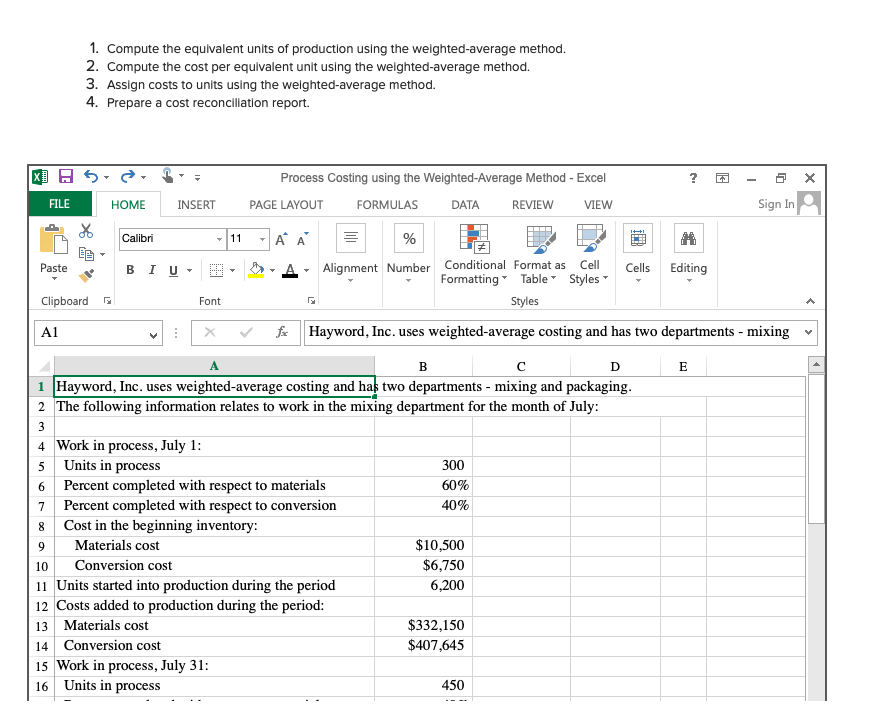This screenshot has height=718, width=875.
Task: Click the formula bar Cancel X icon
Action: (x=210, y=333)
